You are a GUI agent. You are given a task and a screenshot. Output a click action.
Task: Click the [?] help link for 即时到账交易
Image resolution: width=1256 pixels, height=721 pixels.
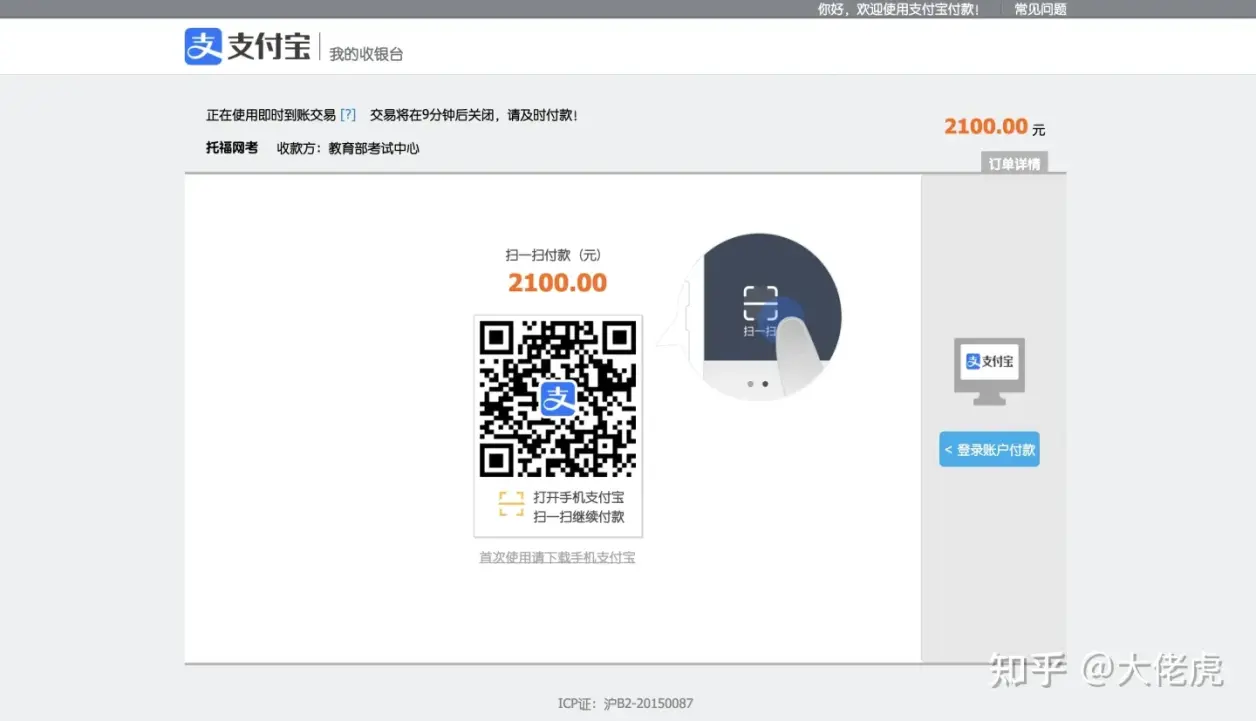pyautogui.click(x=348, y=115)
